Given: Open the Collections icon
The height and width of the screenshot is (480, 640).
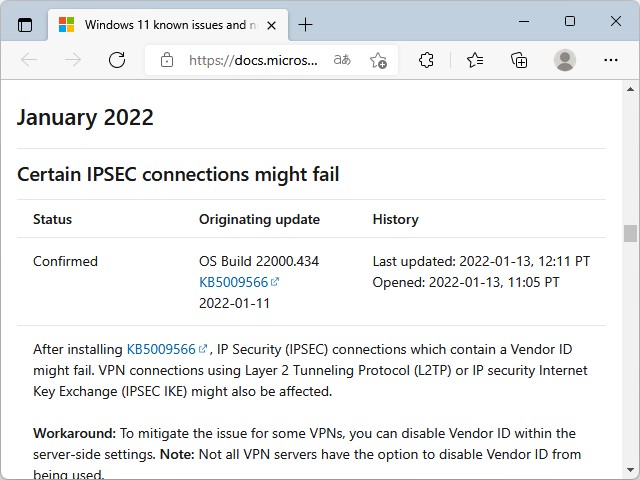Looking at the screenshot, I should (x=519, y=60).
